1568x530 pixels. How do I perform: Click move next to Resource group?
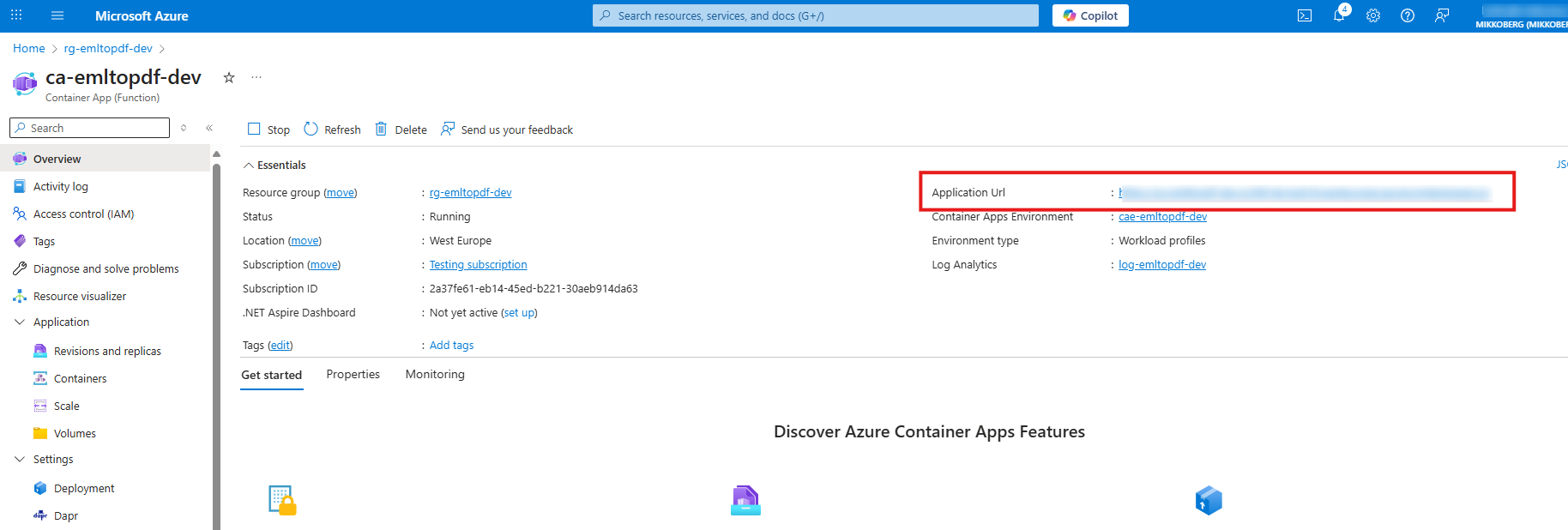(x=341, y=192)
